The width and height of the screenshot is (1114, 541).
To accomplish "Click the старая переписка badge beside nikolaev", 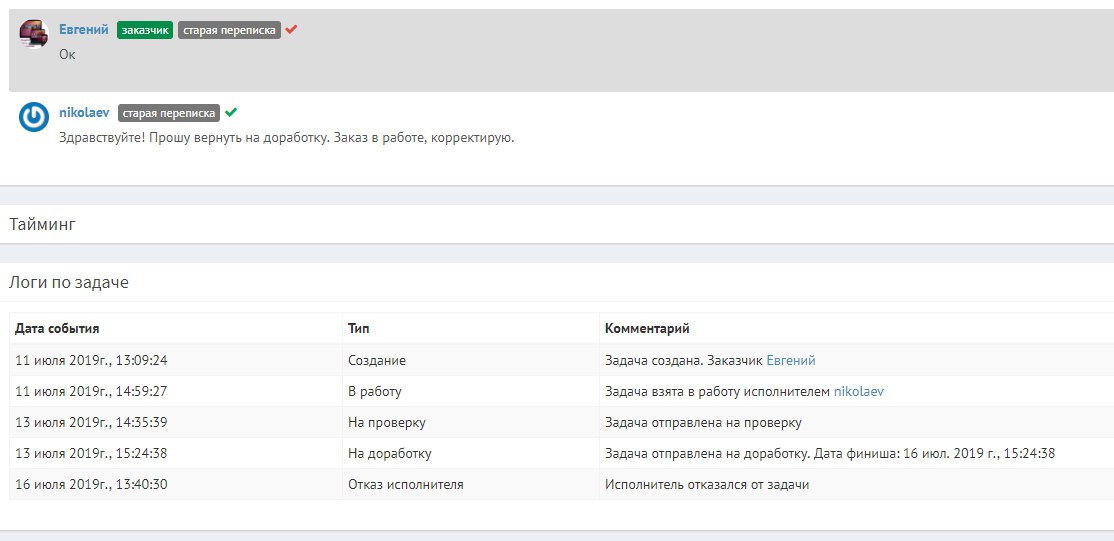I will [x=169, y=113].
